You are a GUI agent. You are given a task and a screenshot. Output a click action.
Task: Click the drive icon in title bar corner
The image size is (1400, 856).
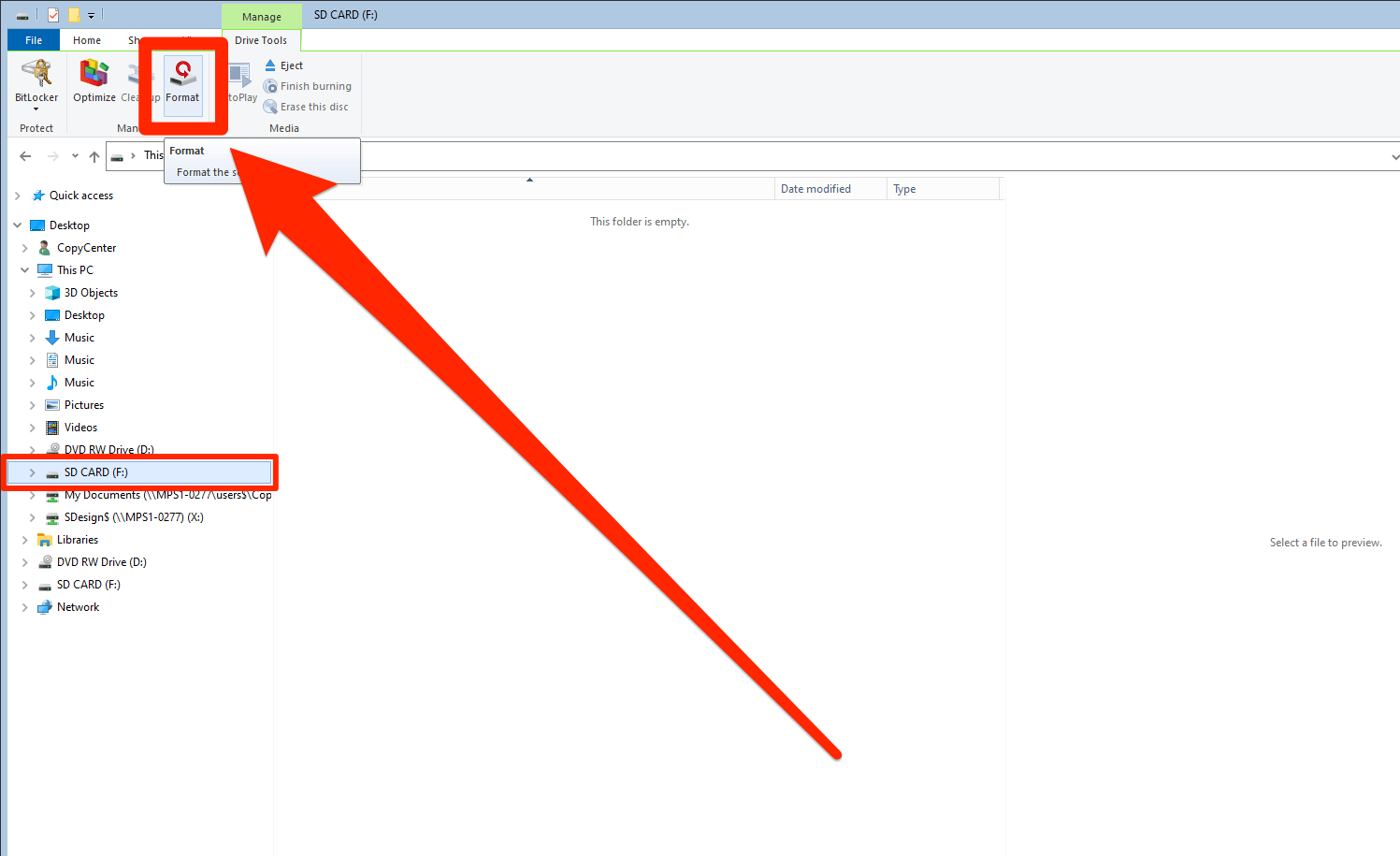[x=22, y=16]
